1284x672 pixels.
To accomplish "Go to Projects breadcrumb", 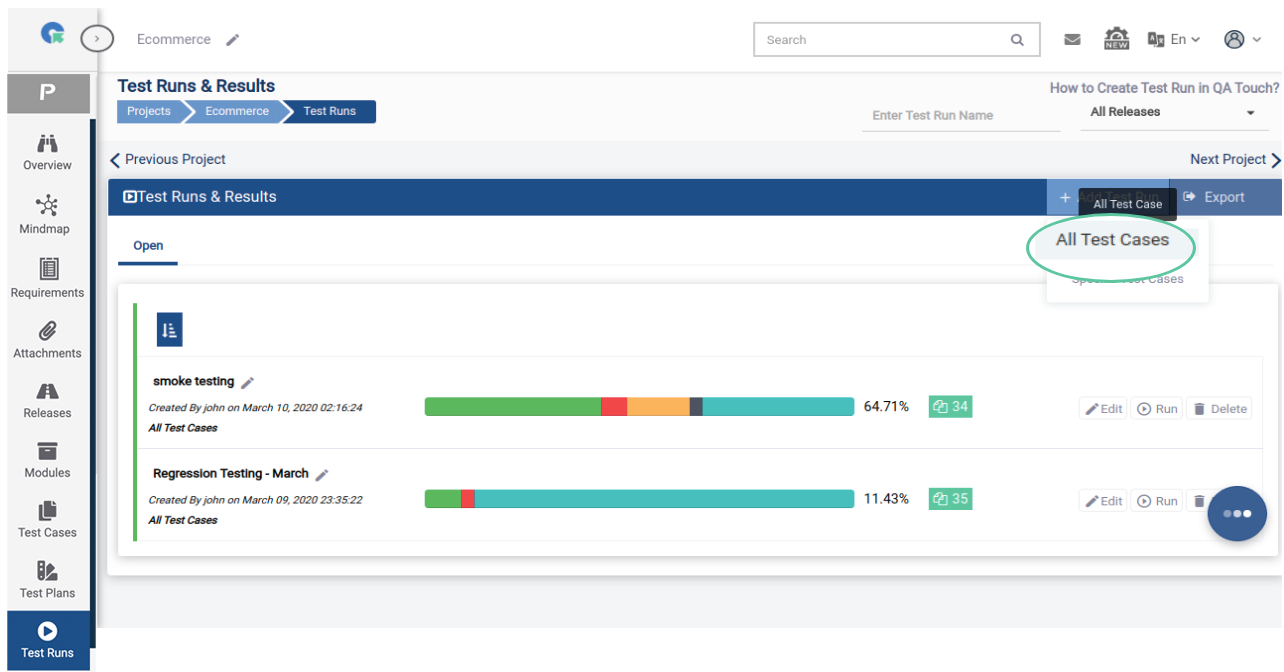I will pos(149,111).
